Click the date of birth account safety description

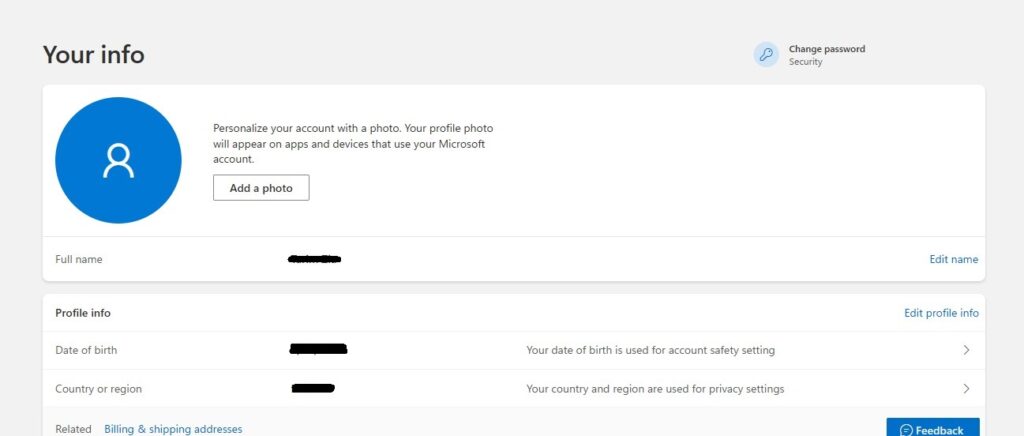pos(650,350)
